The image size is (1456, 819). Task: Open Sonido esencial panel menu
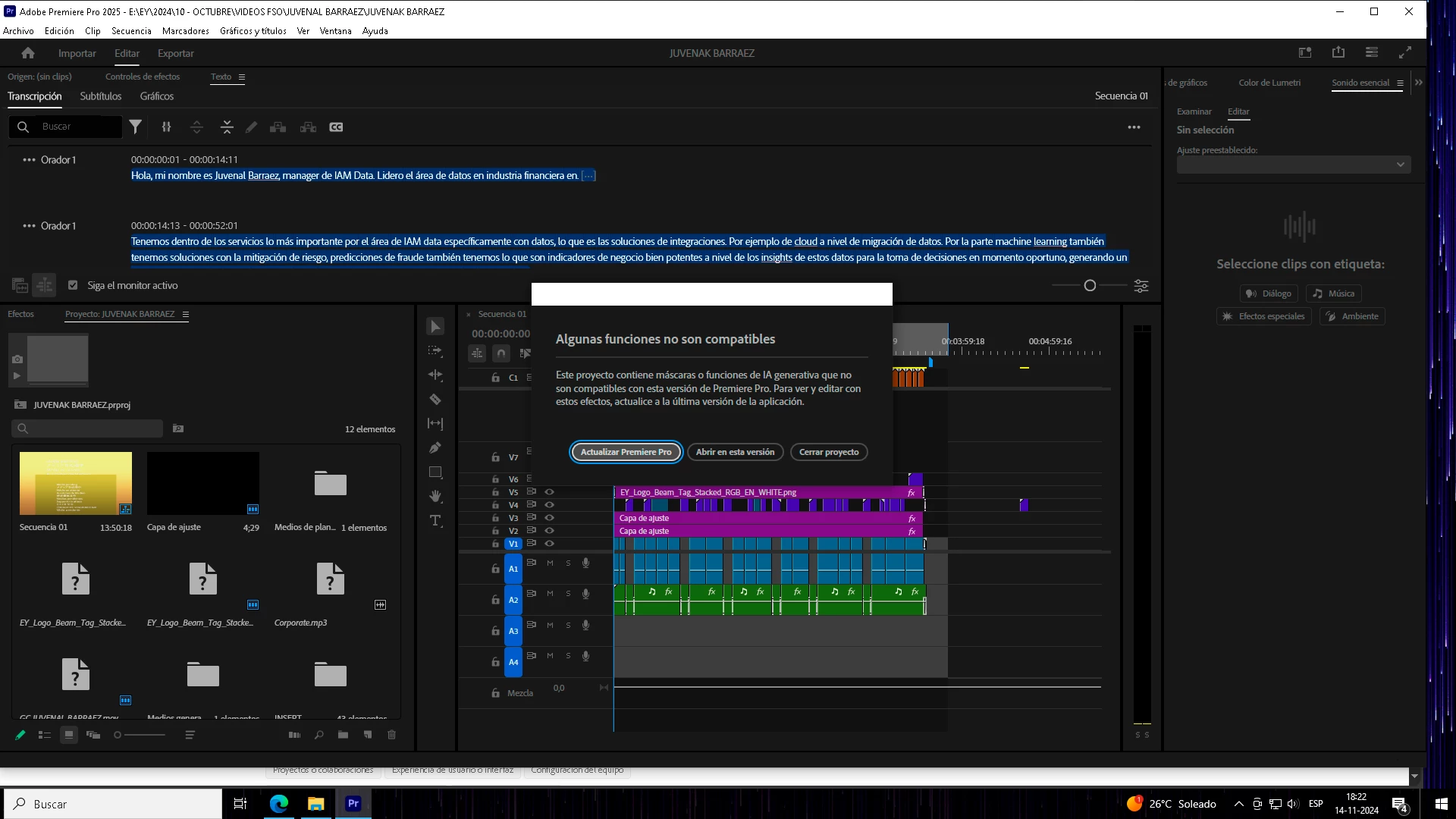pyautogui.click(x=1400, y=83)
